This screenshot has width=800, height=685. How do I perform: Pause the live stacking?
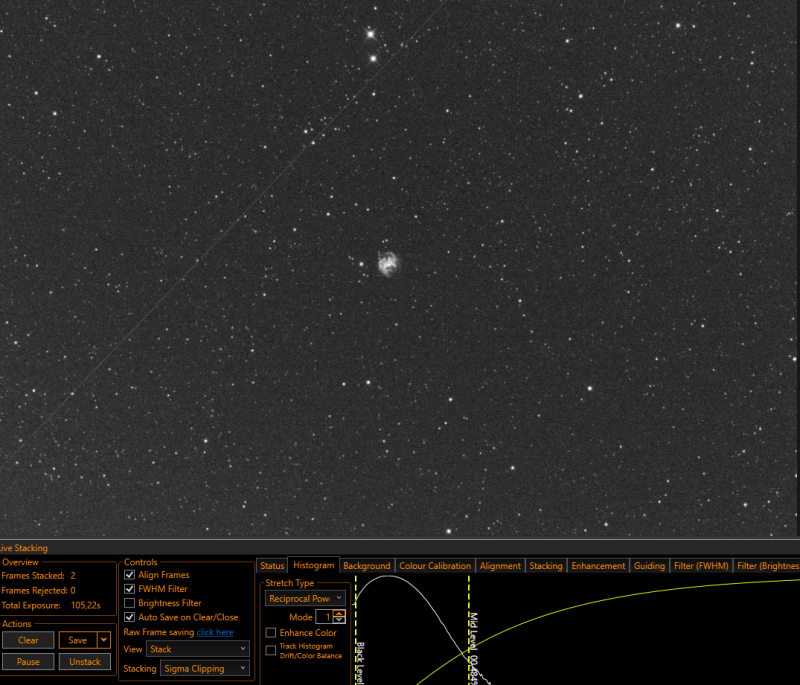click(x=28, y=662)
